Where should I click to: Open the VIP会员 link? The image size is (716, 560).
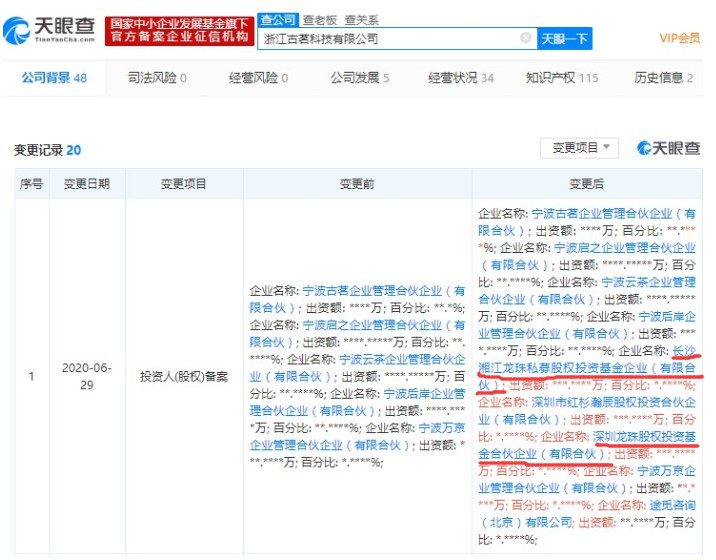(679, 38)
